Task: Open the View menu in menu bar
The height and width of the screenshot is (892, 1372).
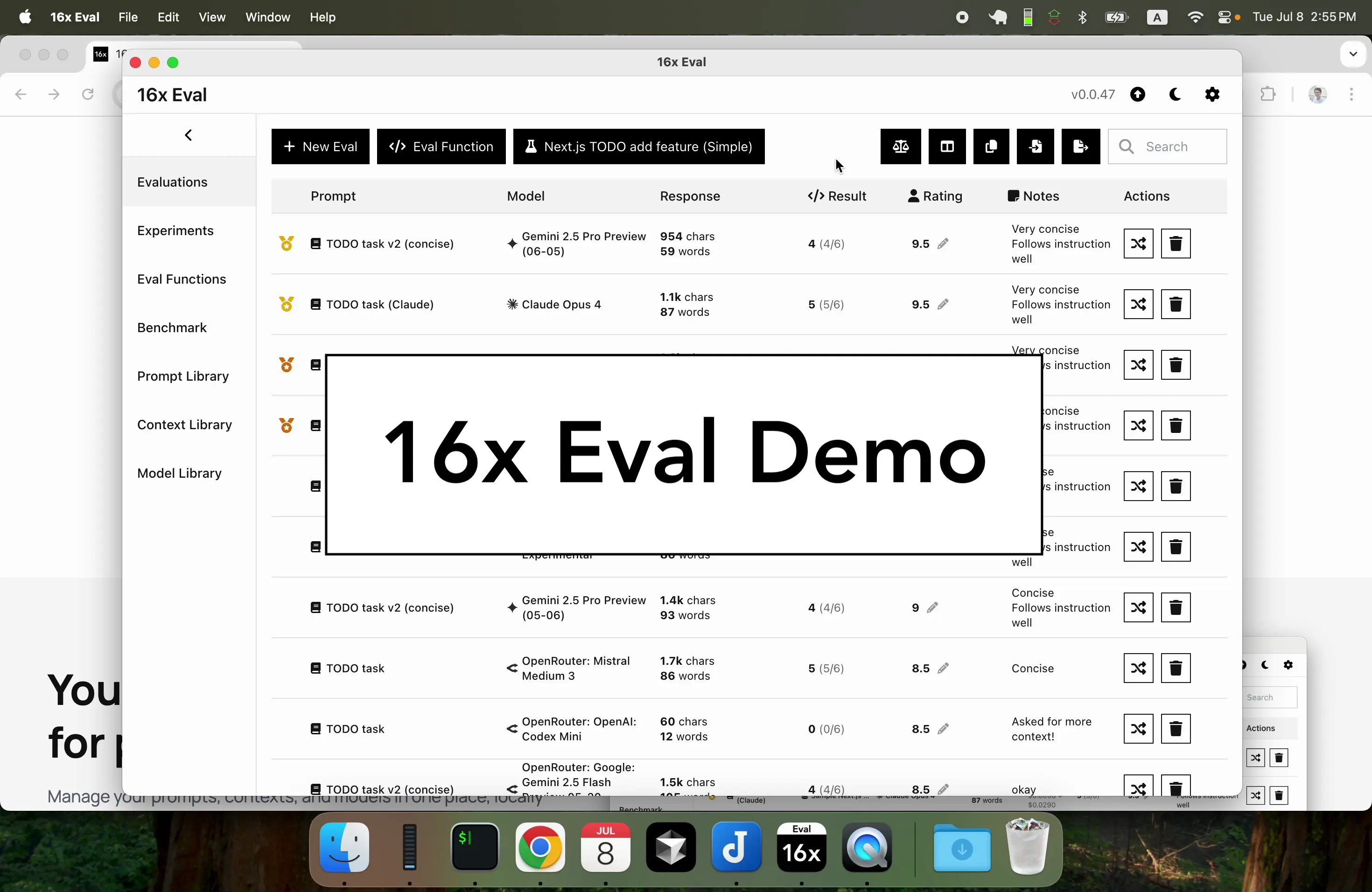Action: click(x=212, y=17)
